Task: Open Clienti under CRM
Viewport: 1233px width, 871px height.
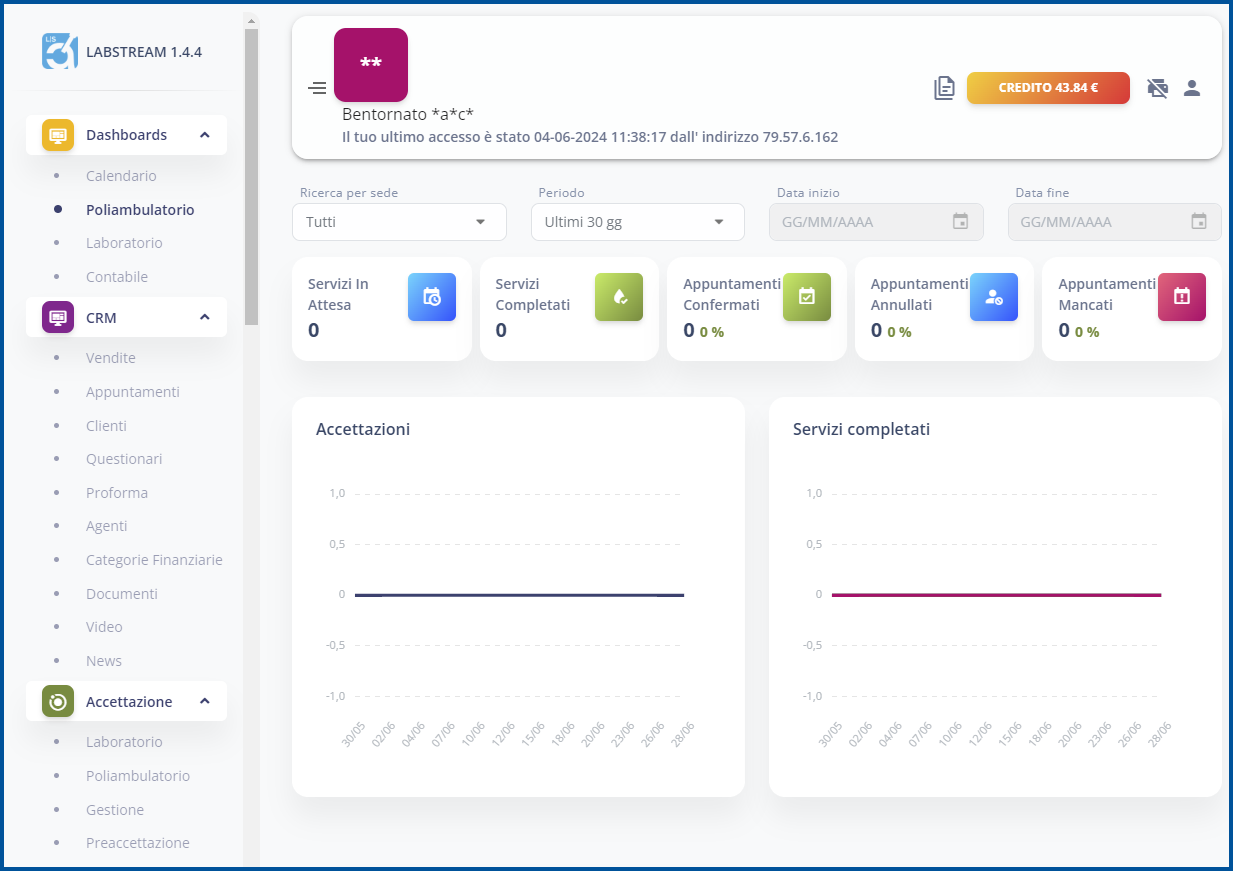Action: pos(106,426)
